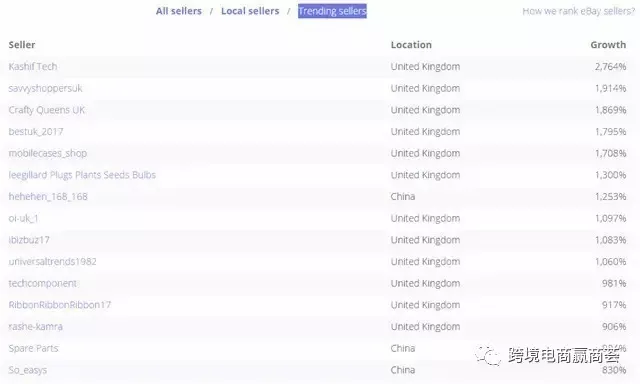Click United Kingdom in Kashif Tech row
This screenshot has height=384, width=640.
(x=425, y=67)
